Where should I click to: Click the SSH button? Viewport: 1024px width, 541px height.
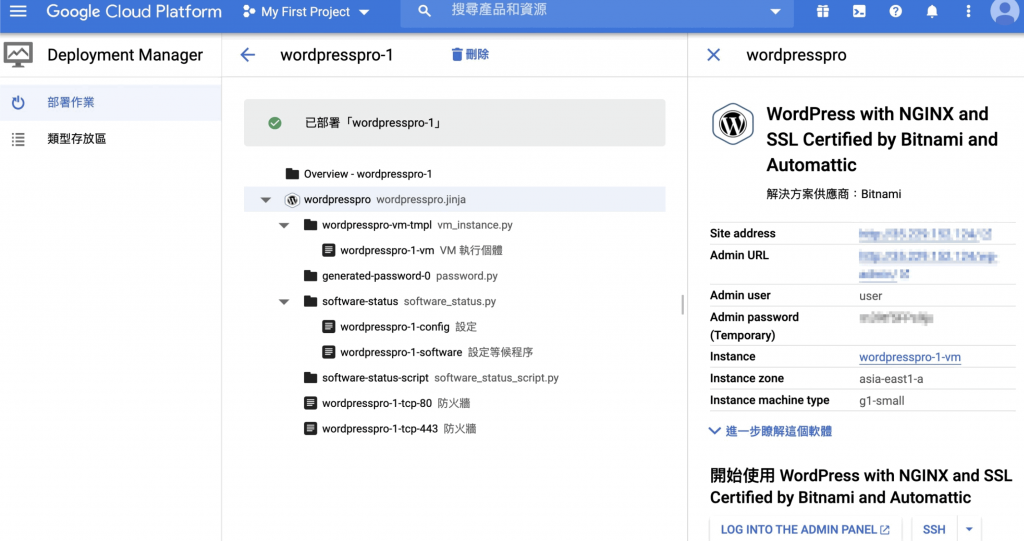coord(934,529)
